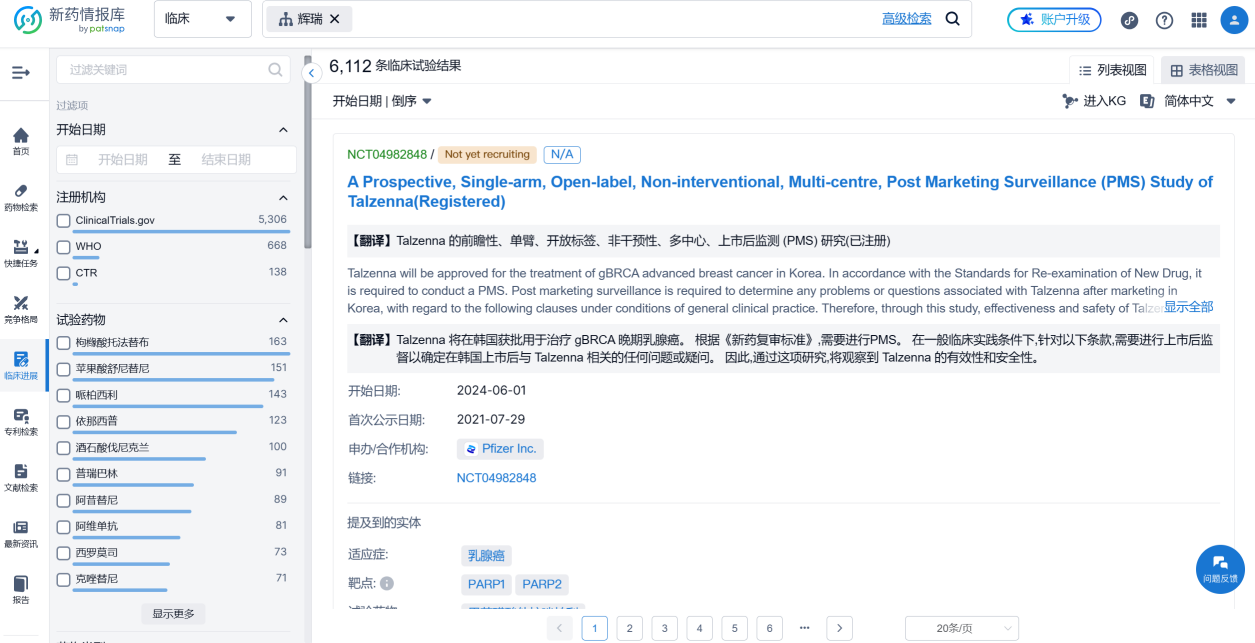Image resolution: width=1255 pixels, height=643 pixels.
Task: Switch to 列表视图 tab
Action: pyautogui.click(x=1112, y=70)
